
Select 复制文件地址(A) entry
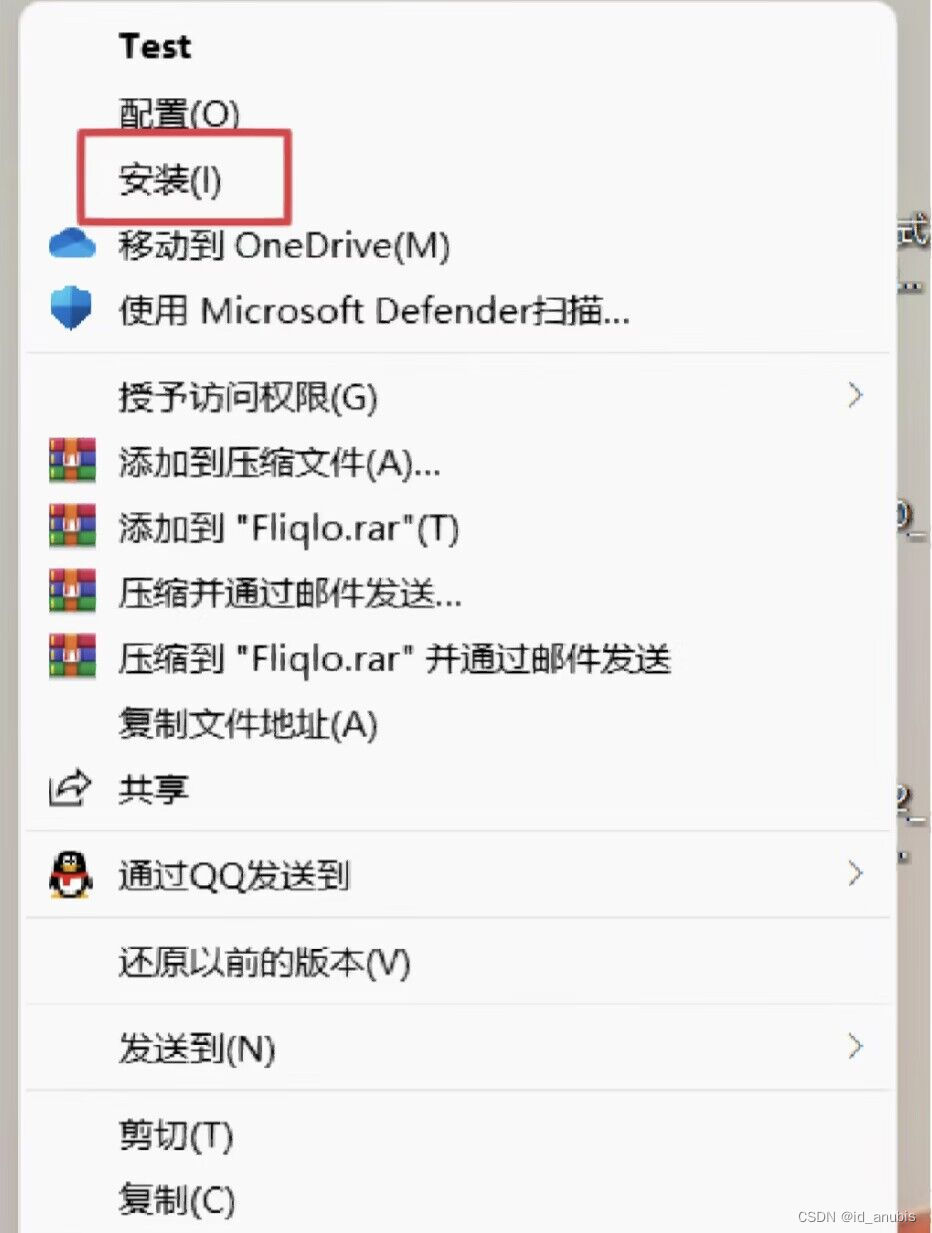[248, 723]
